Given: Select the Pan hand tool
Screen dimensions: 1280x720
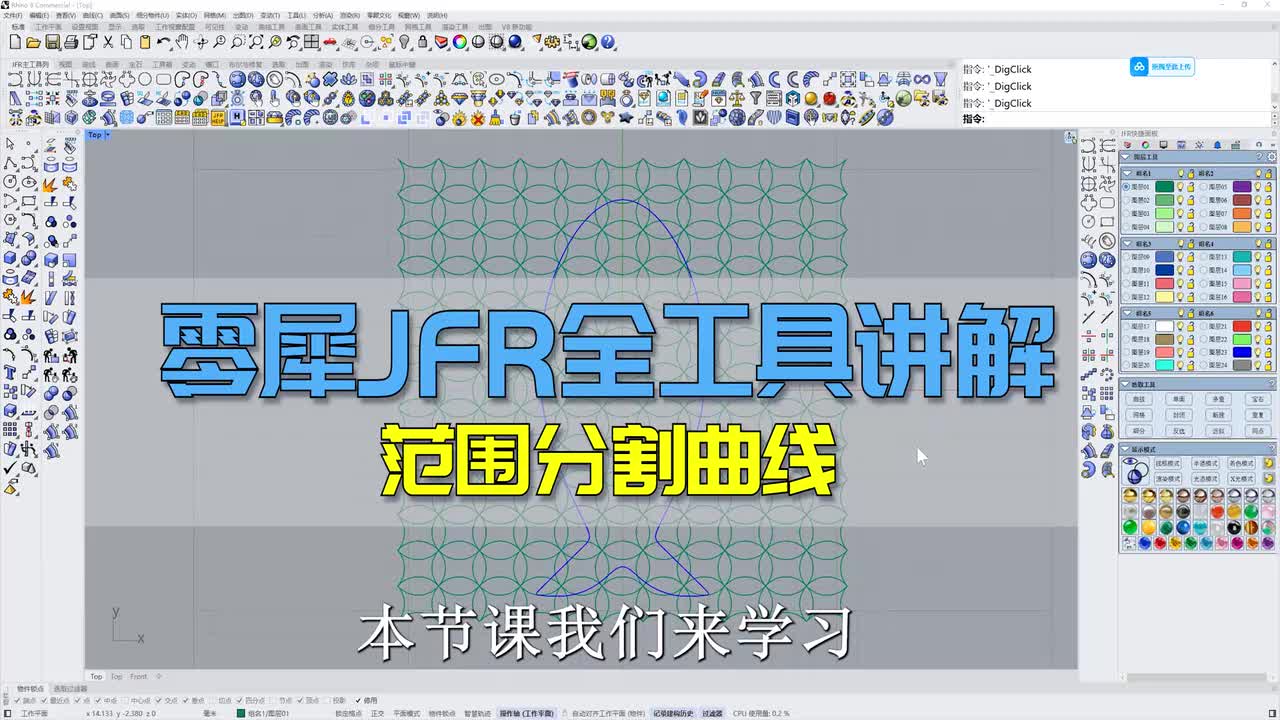Looking at the screenshot, I should [182, 42].
